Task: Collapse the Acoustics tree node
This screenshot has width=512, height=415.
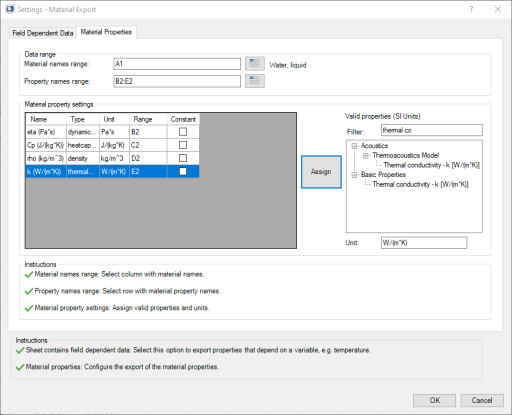Action: [x=354, y=146]
